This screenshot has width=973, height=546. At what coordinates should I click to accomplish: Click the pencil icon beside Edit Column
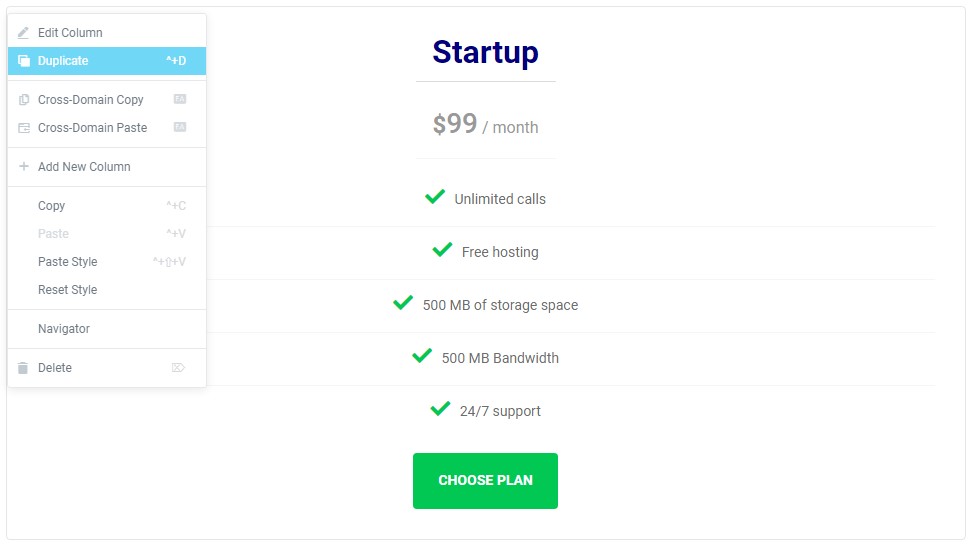(x=24, y=33)
